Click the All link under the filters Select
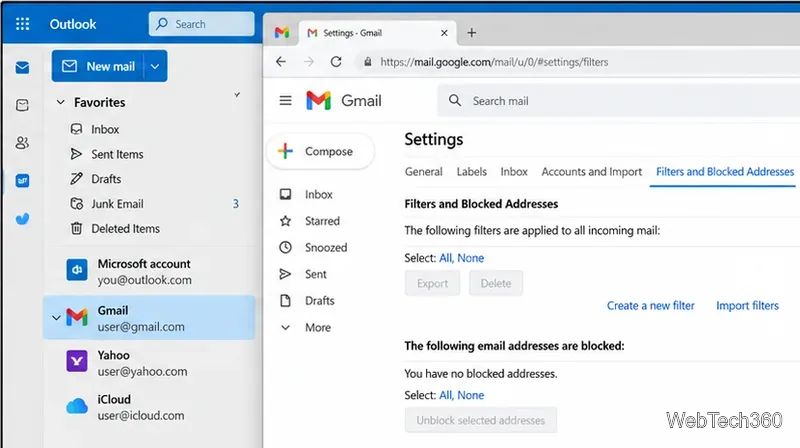This screenshot has height=448, width=800. [x=445, y=258]
